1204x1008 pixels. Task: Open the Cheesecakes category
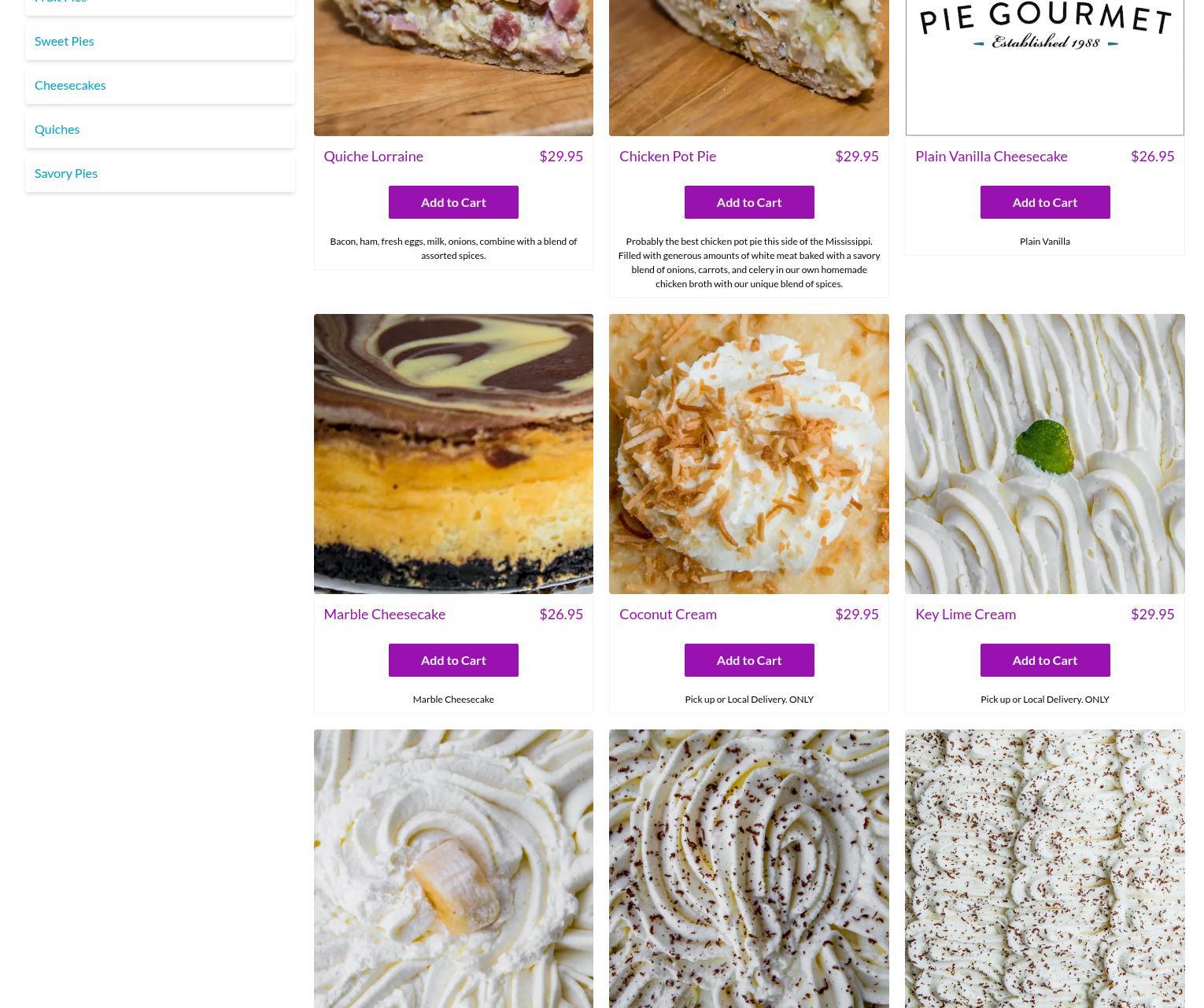70,85
